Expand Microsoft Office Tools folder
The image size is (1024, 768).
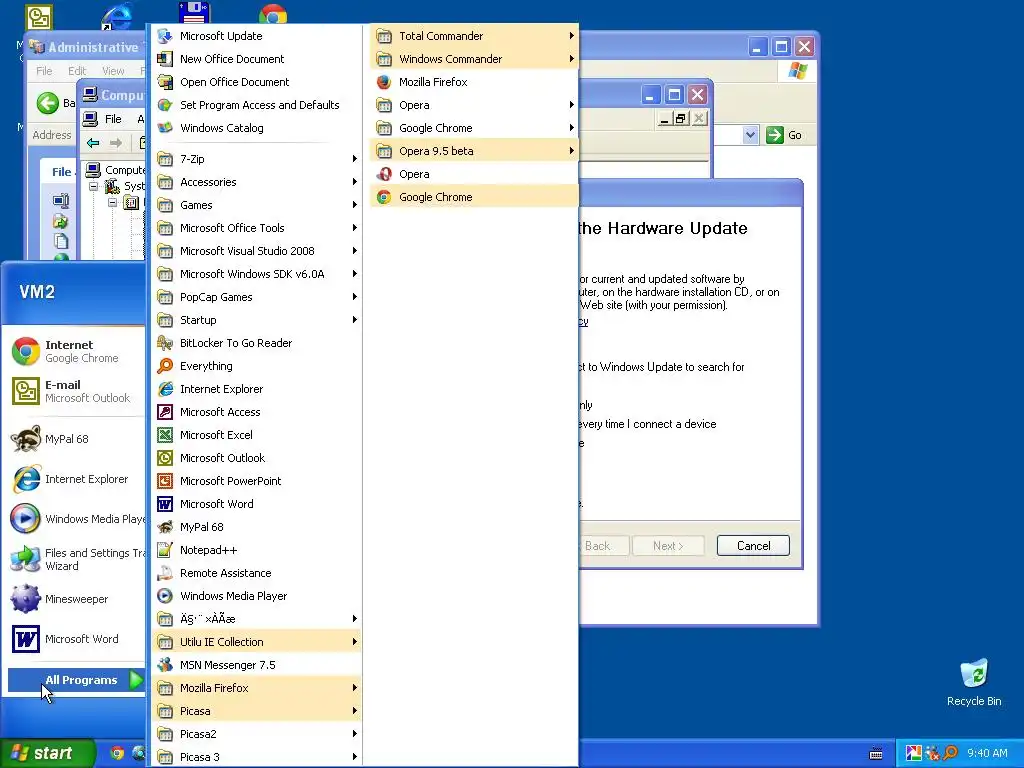click(x=256, y=228)
